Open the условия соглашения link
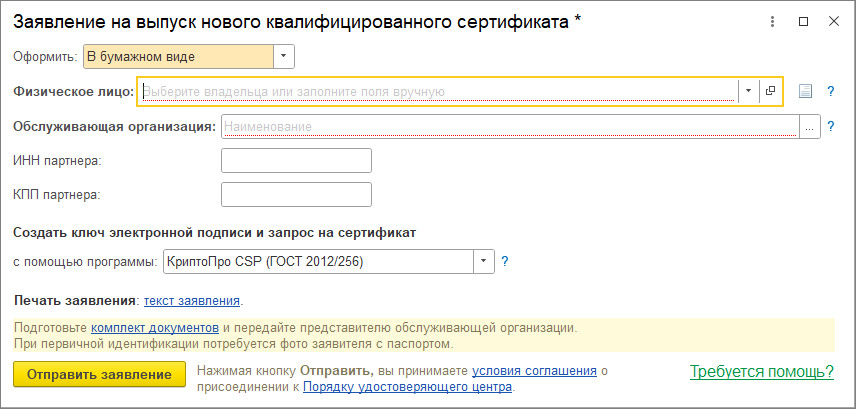This screenshot has width=856, height=409. click(x=534, y=370)
